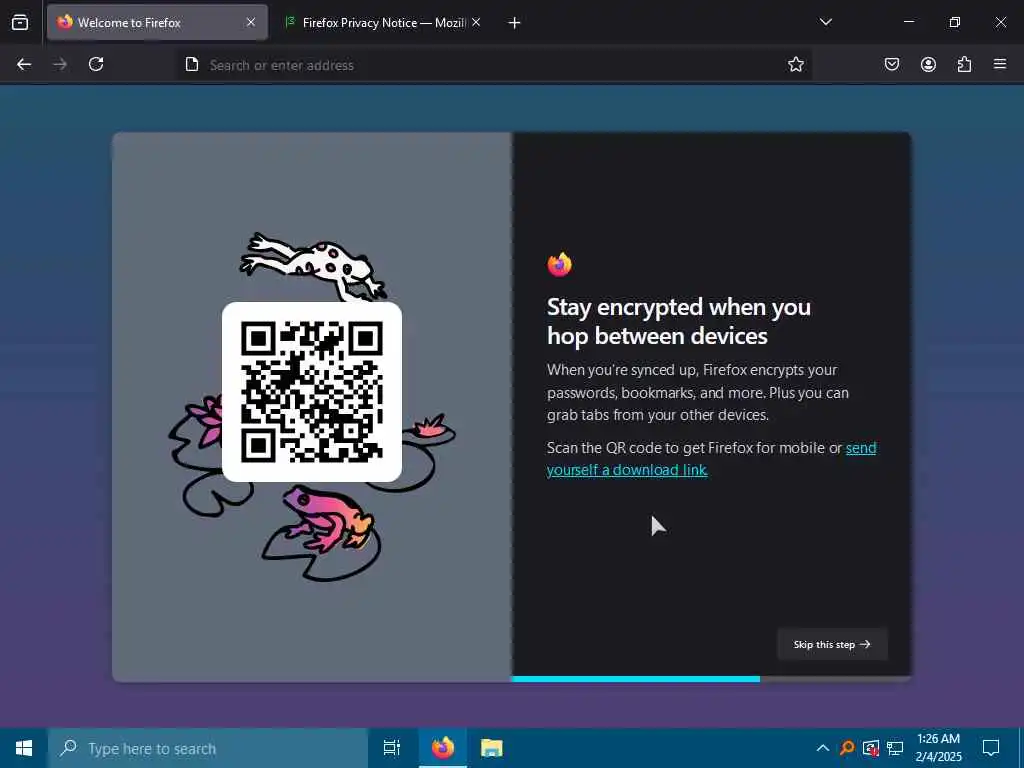Click the orange magnifier tray icon
Screen dimensions: 1024x768
[x=847, y=748]
